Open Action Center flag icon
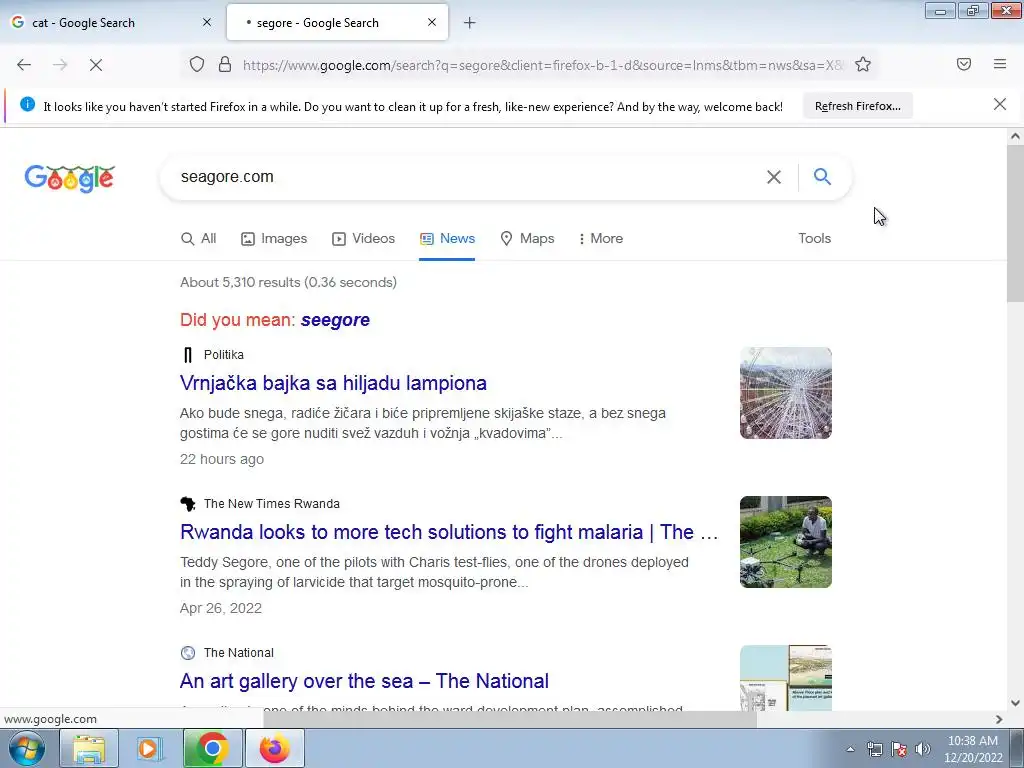1024x768 pixels. (899, 749)
